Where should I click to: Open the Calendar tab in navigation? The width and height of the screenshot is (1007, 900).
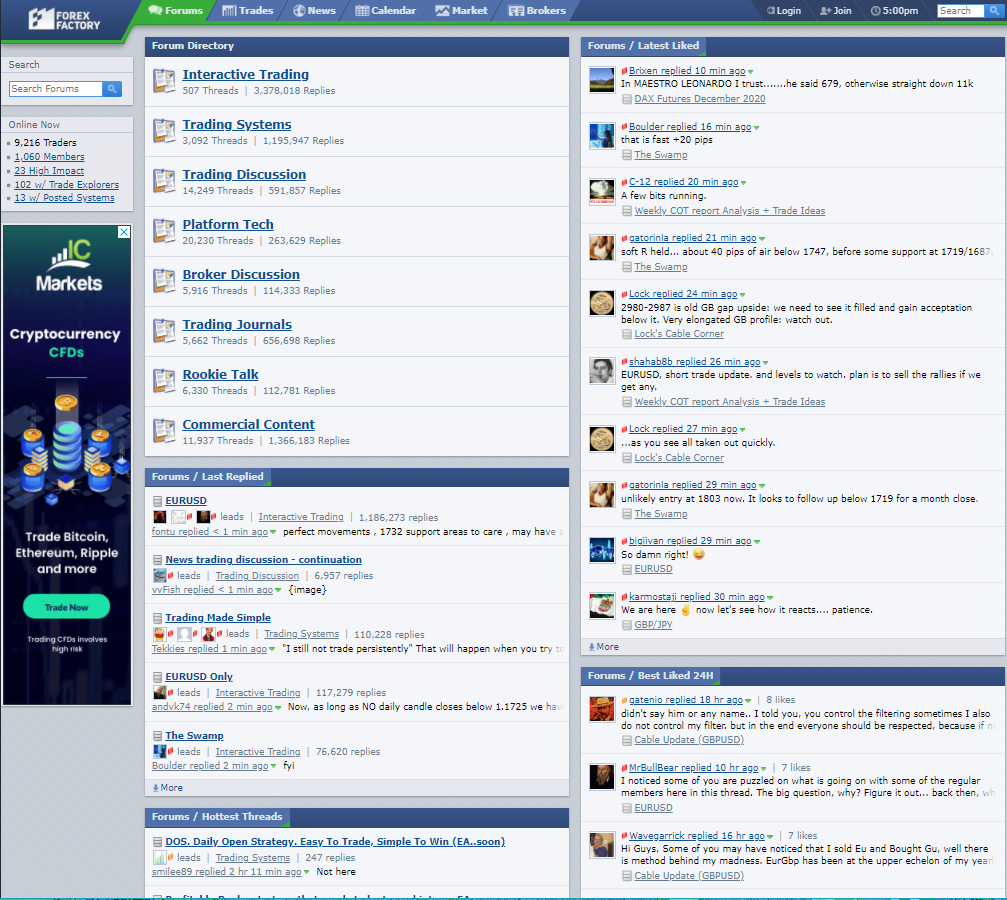pos(385,10)
